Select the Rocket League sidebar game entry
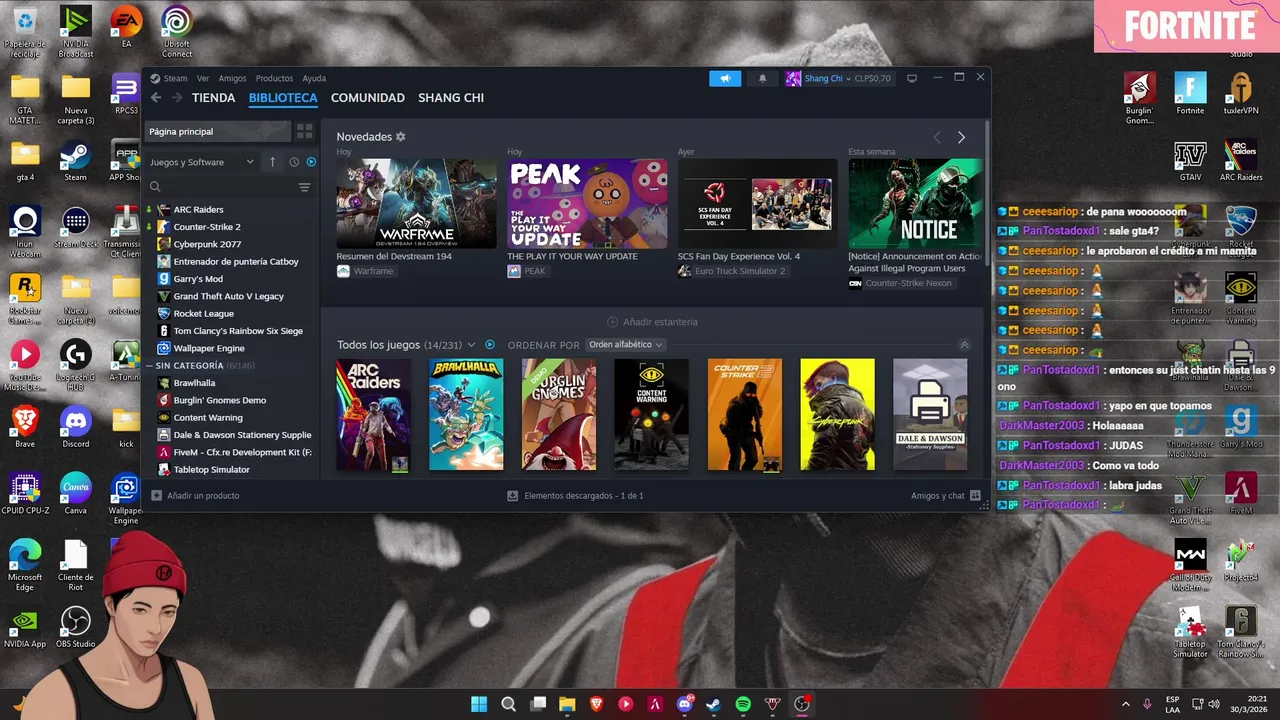The width and height of the screenshot is (1280, 720). [x=203, y=314]
